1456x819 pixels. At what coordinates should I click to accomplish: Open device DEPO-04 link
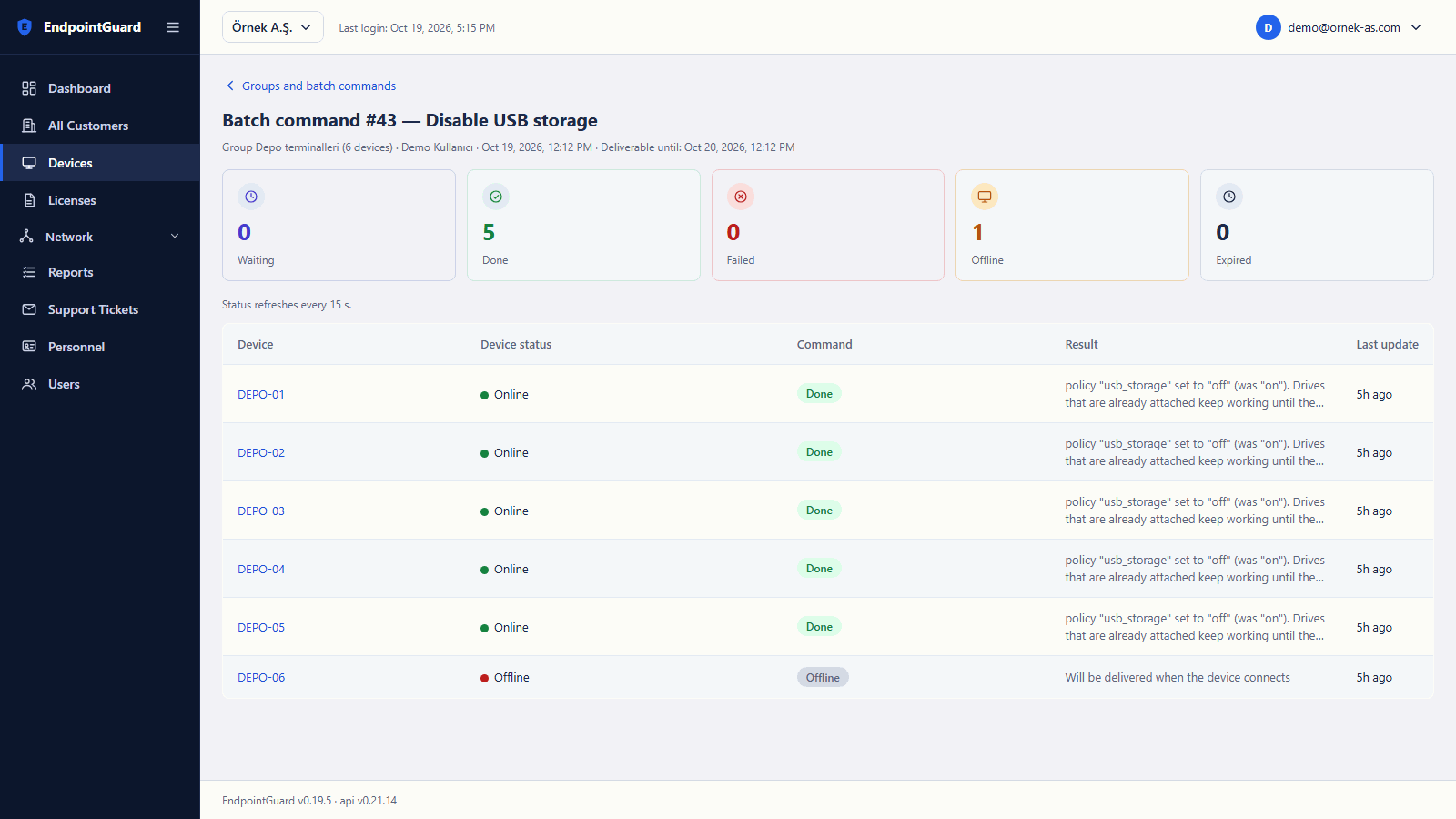(261, 569)
